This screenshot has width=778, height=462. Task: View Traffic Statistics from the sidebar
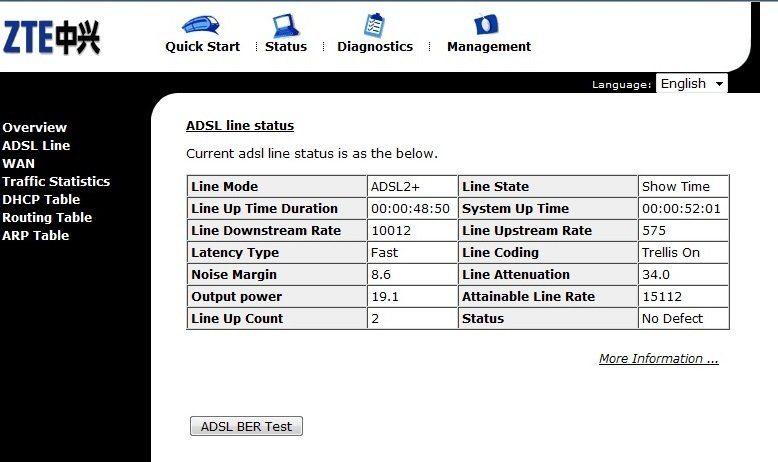click(x=56, y=182)
